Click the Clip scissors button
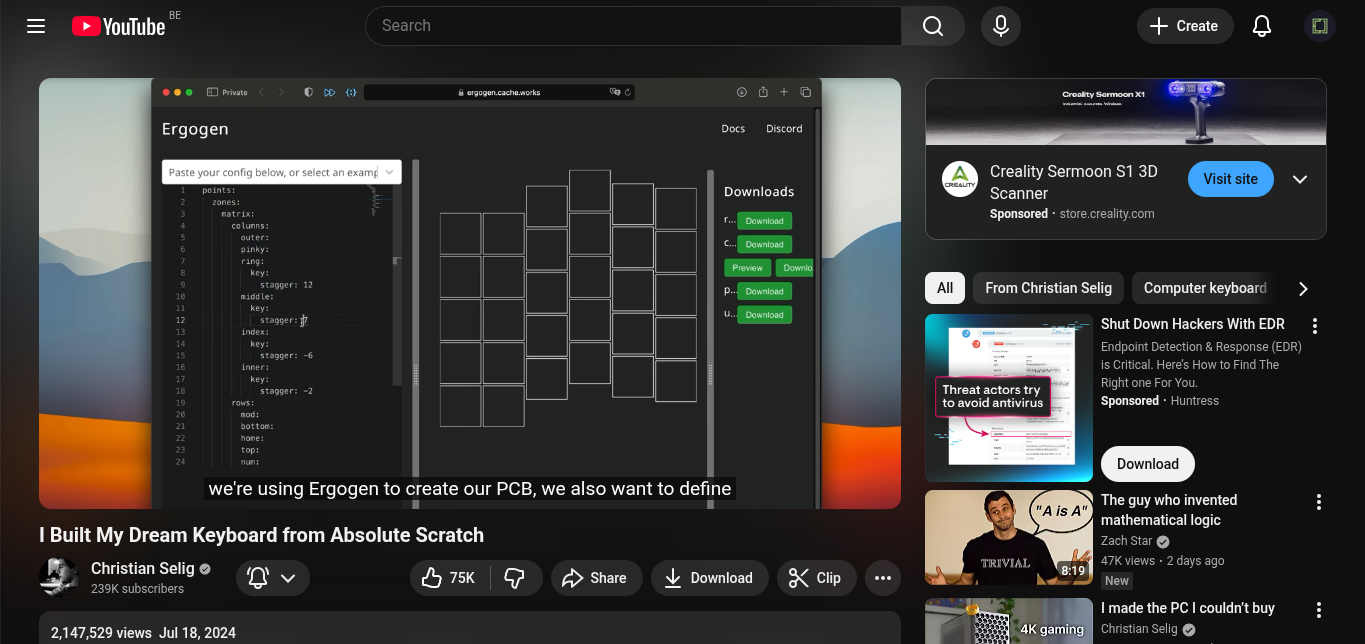The image size is (1365, 644). point(814,578)
